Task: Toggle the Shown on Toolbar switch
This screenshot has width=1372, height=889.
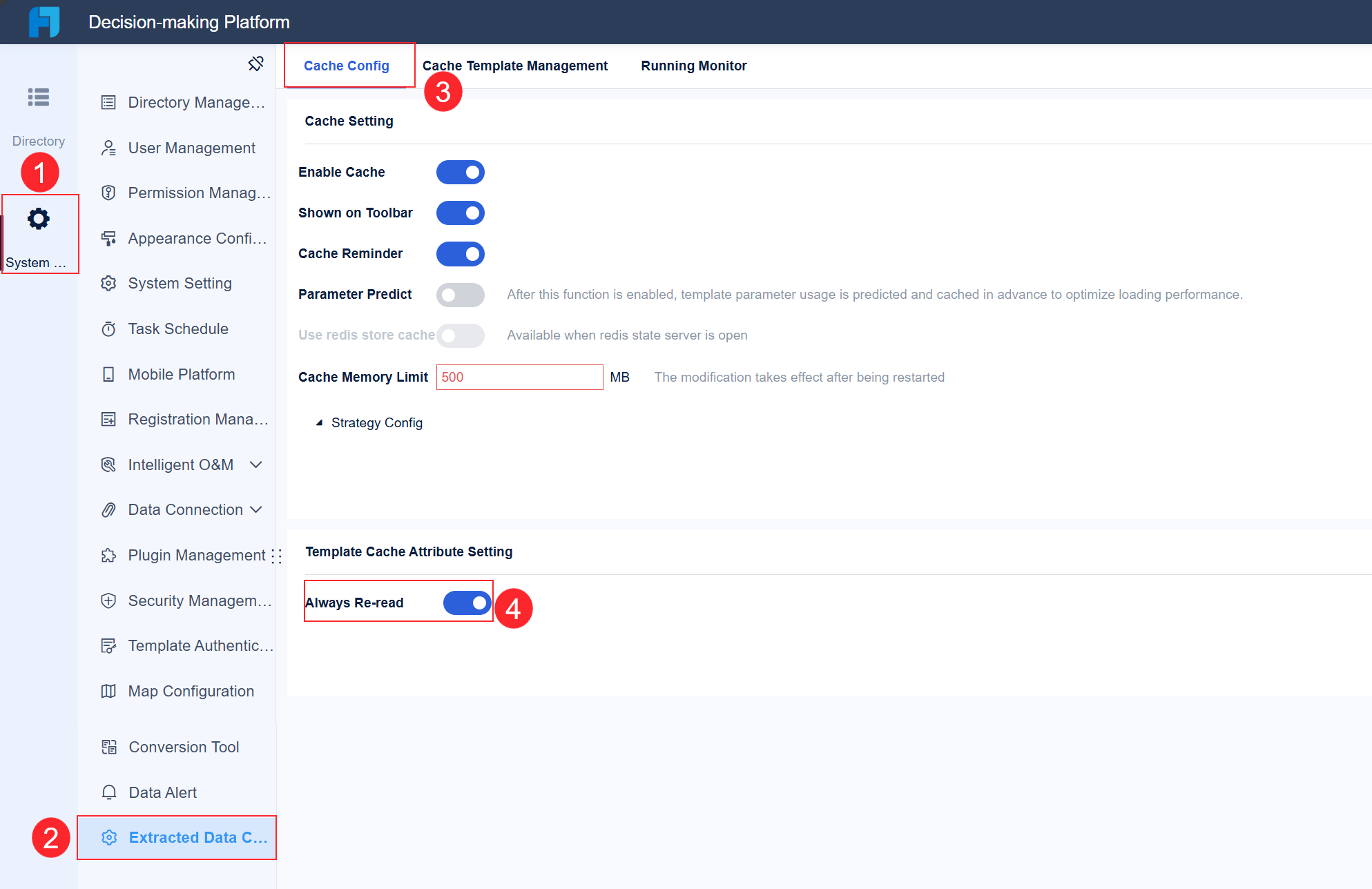Action: point(461,213)
